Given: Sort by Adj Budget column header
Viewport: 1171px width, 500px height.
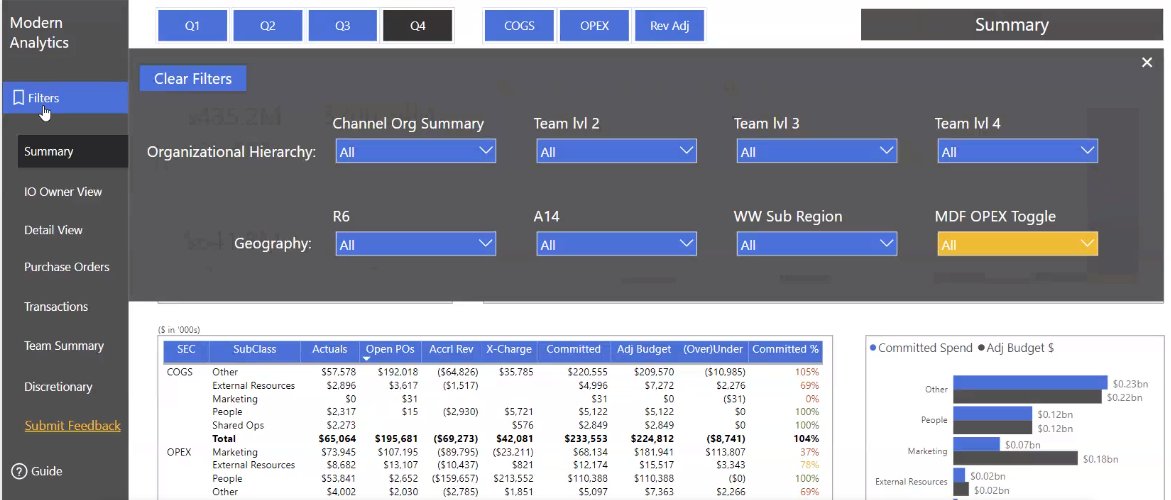Looking at the screenshot, I should pyautogui.click(x=642, y=349).
